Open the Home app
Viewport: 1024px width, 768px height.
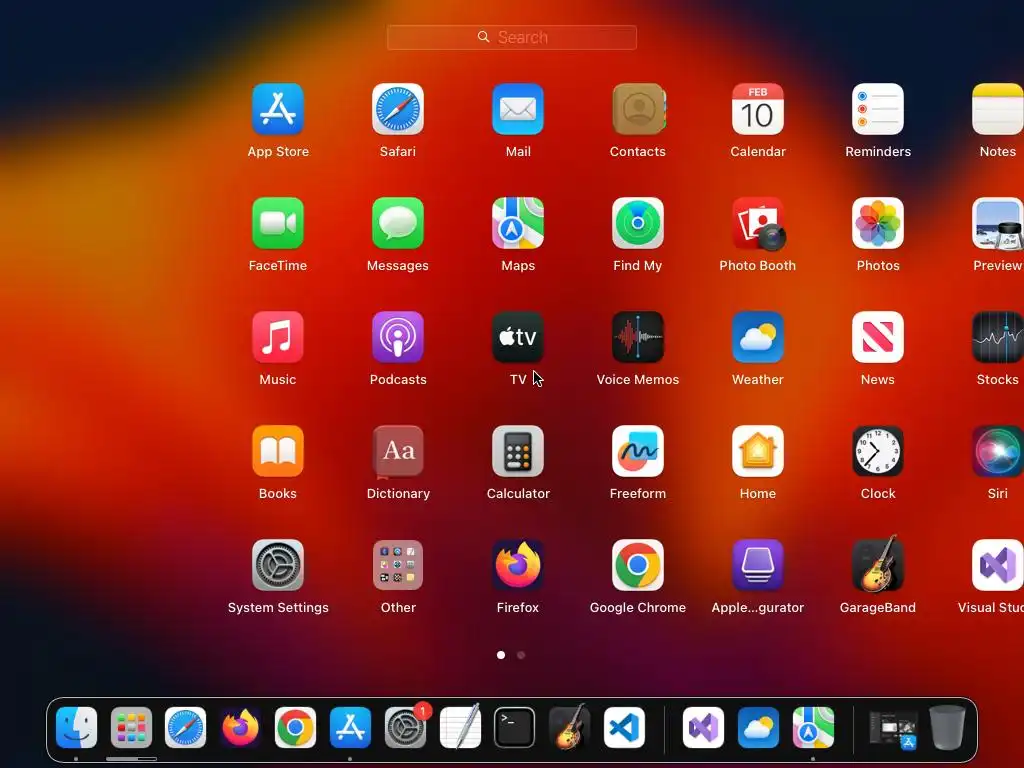[758, 451]
